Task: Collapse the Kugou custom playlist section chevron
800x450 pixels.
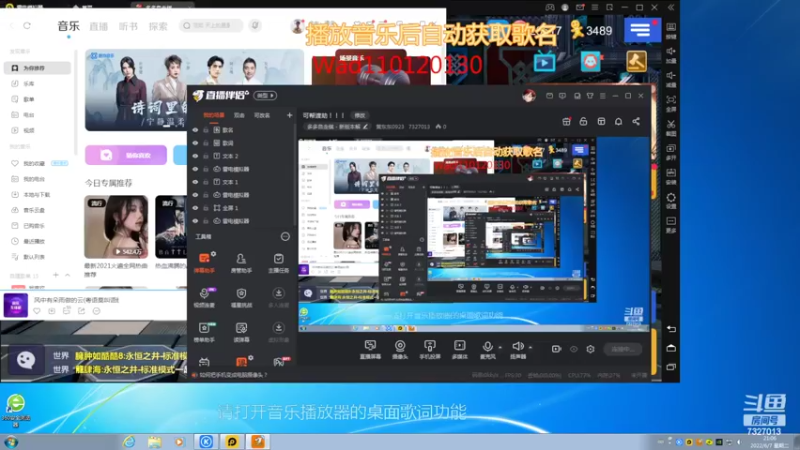Action: (67, 276)
